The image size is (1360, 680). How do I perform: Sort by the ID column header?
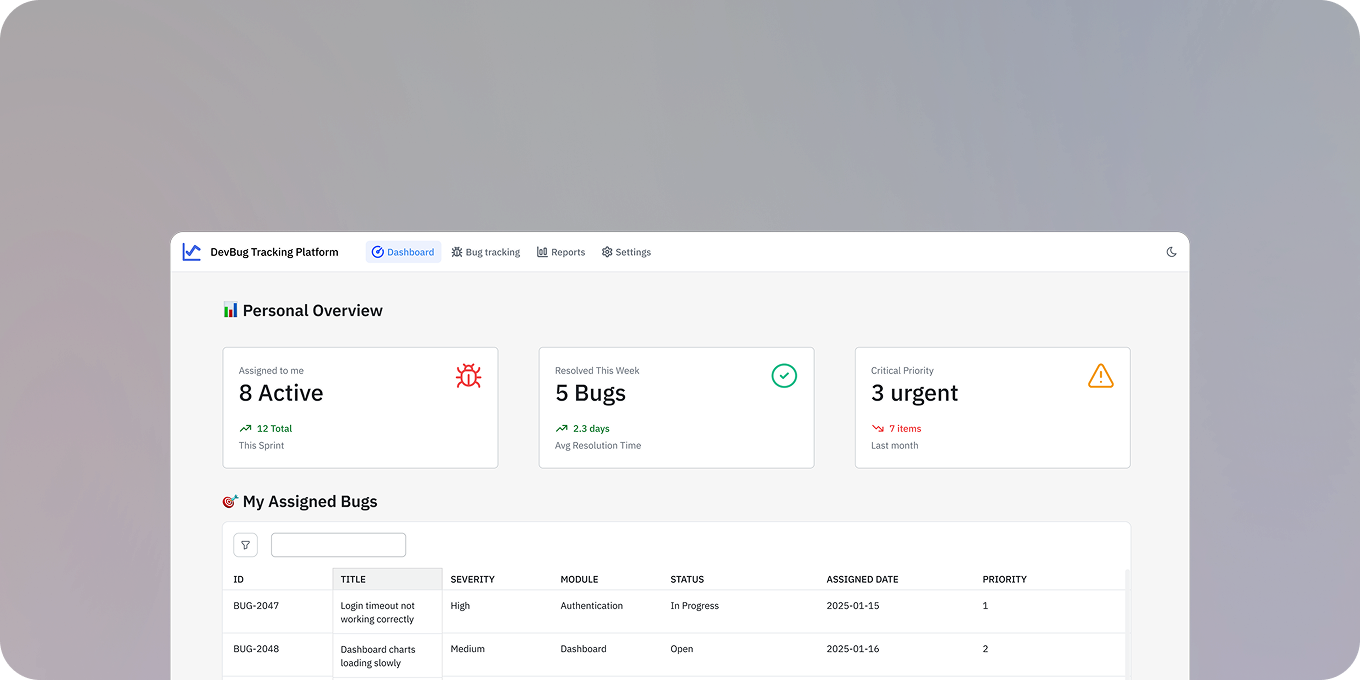(x=277, y=579)
